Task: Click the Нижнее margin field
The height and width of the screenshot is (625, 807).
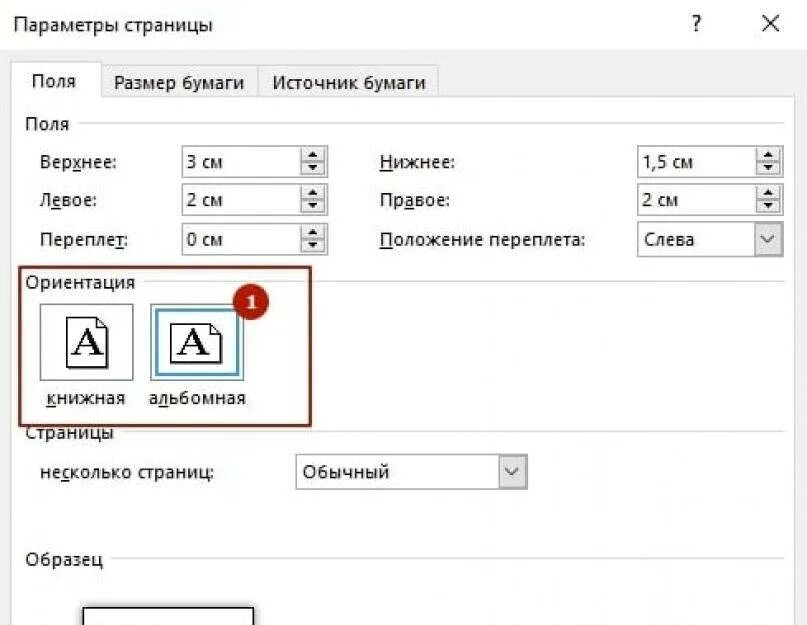Action: click(x=696, y=162)
